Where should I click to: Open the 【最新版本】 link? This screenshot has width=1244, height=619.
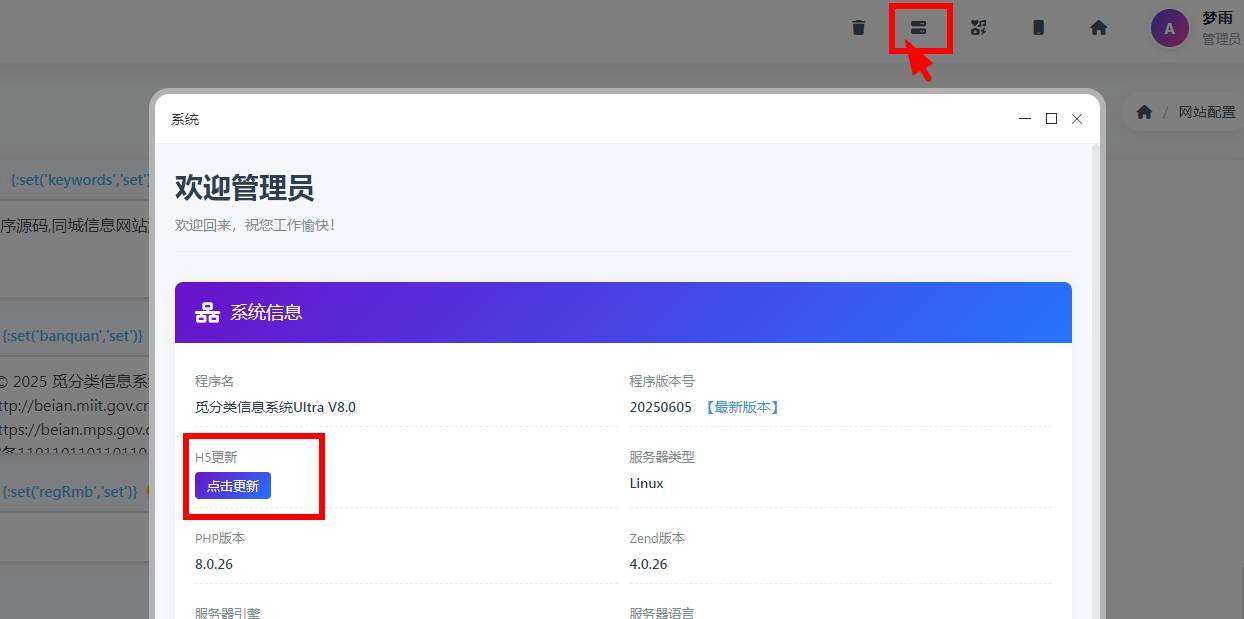pyautogui.click(x=741, y=407)
